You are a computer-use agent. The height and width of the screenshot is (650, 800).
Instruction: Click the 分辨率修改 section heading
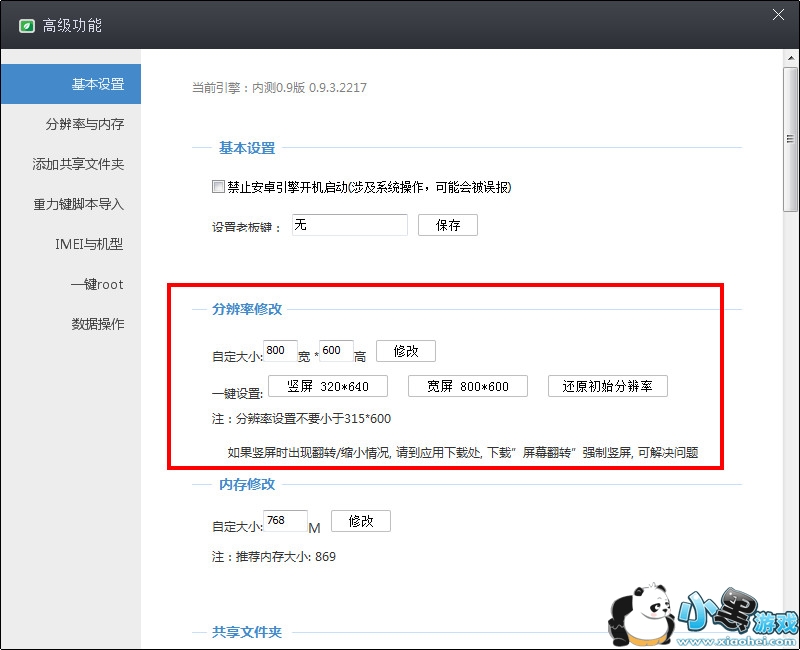click(x=247, y=309)
